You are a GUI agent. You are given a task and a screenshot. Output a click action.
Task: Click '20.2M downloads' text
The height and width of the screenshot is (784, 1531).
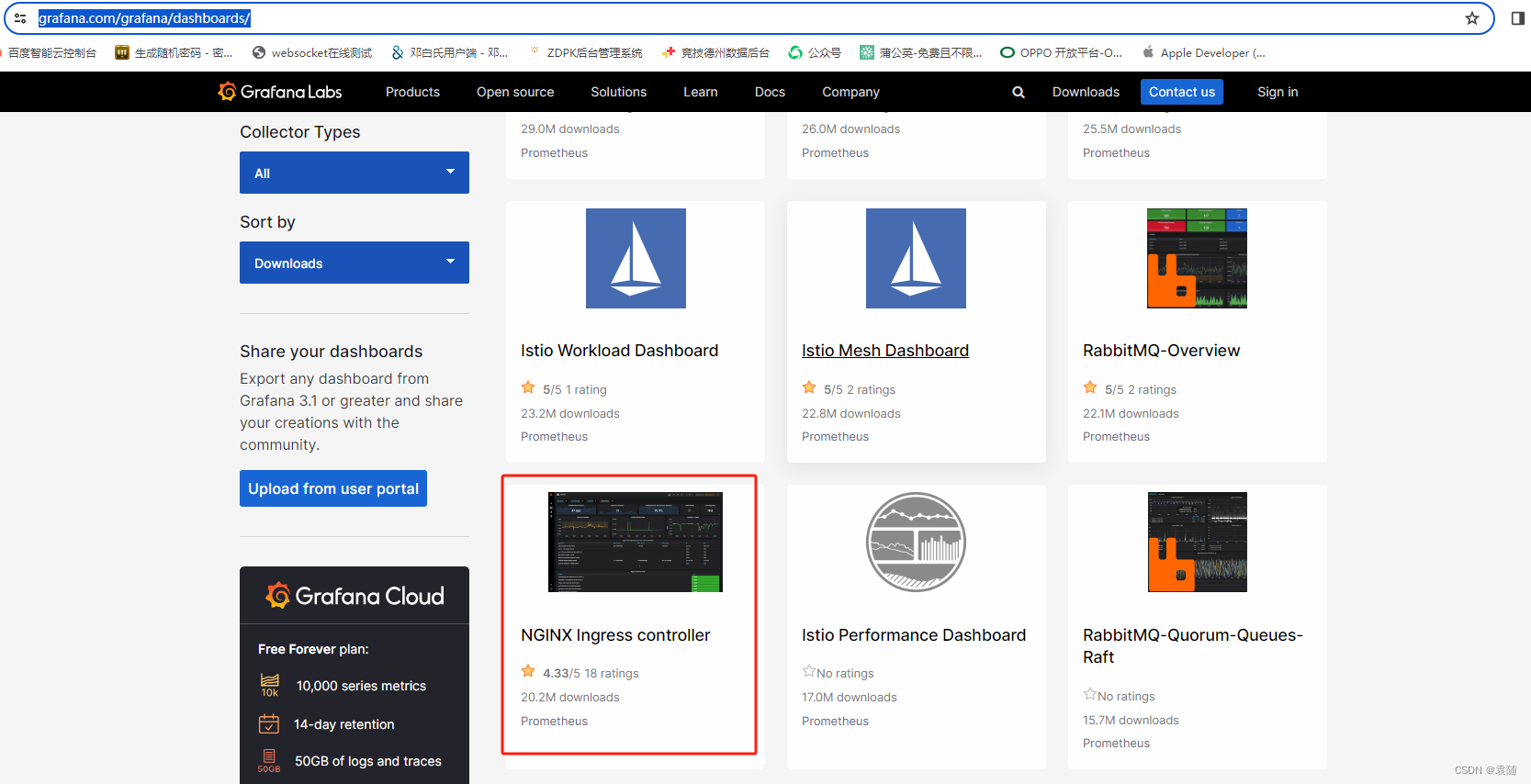[x=570, y=698]
